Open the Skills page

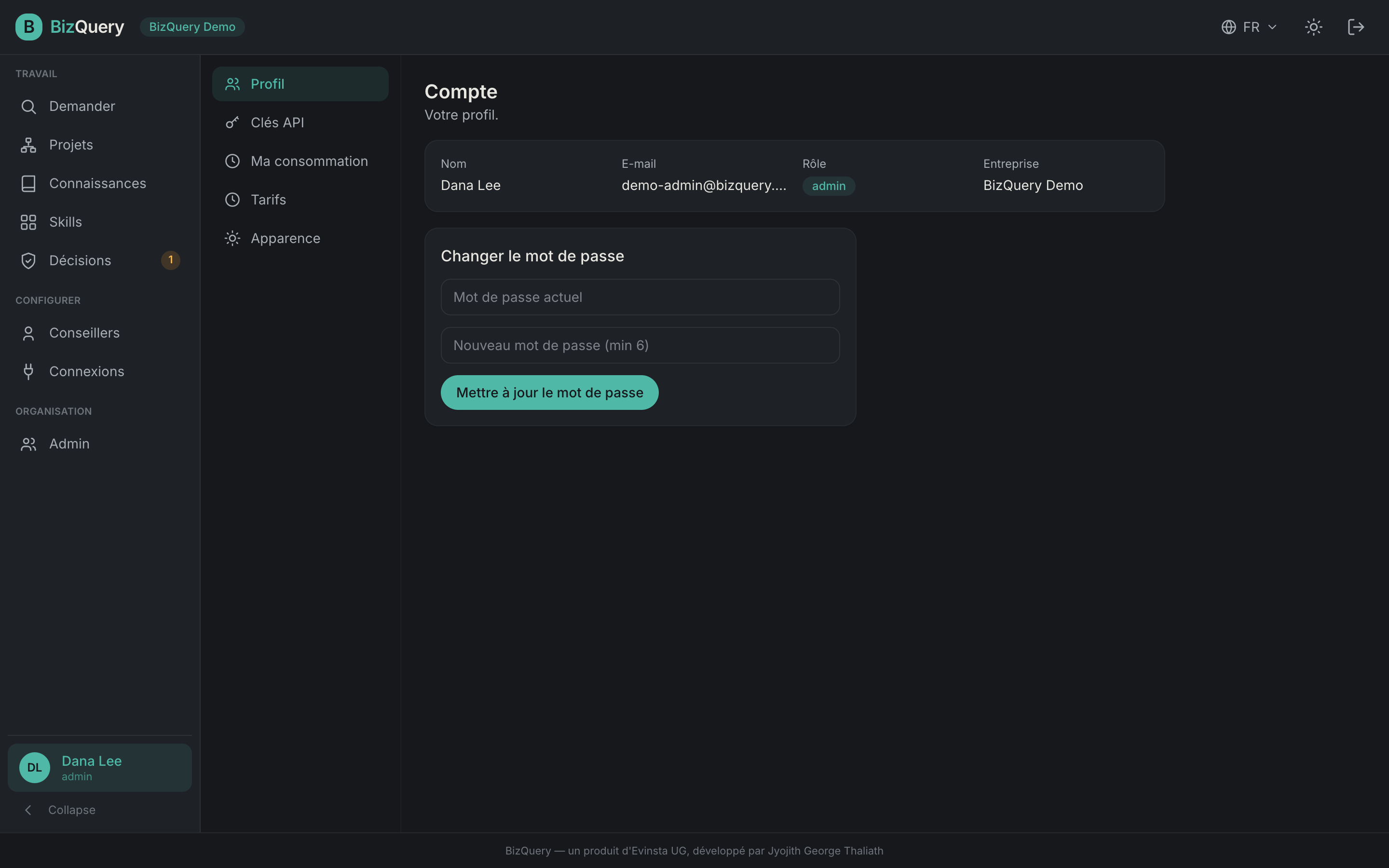[100, 222]
